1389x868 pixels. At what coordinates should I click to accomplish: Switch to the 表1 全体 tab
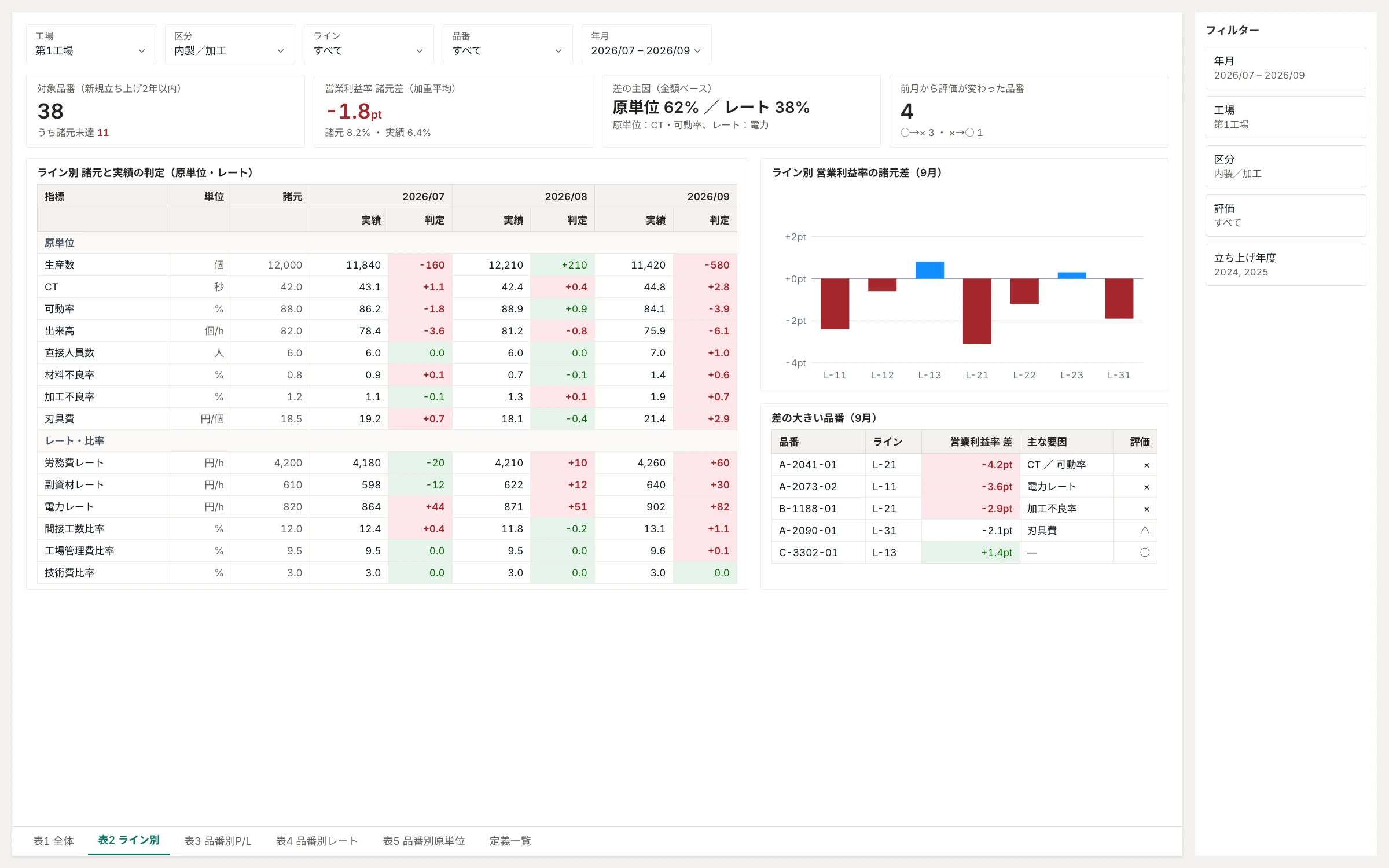[x=53, y=841]
